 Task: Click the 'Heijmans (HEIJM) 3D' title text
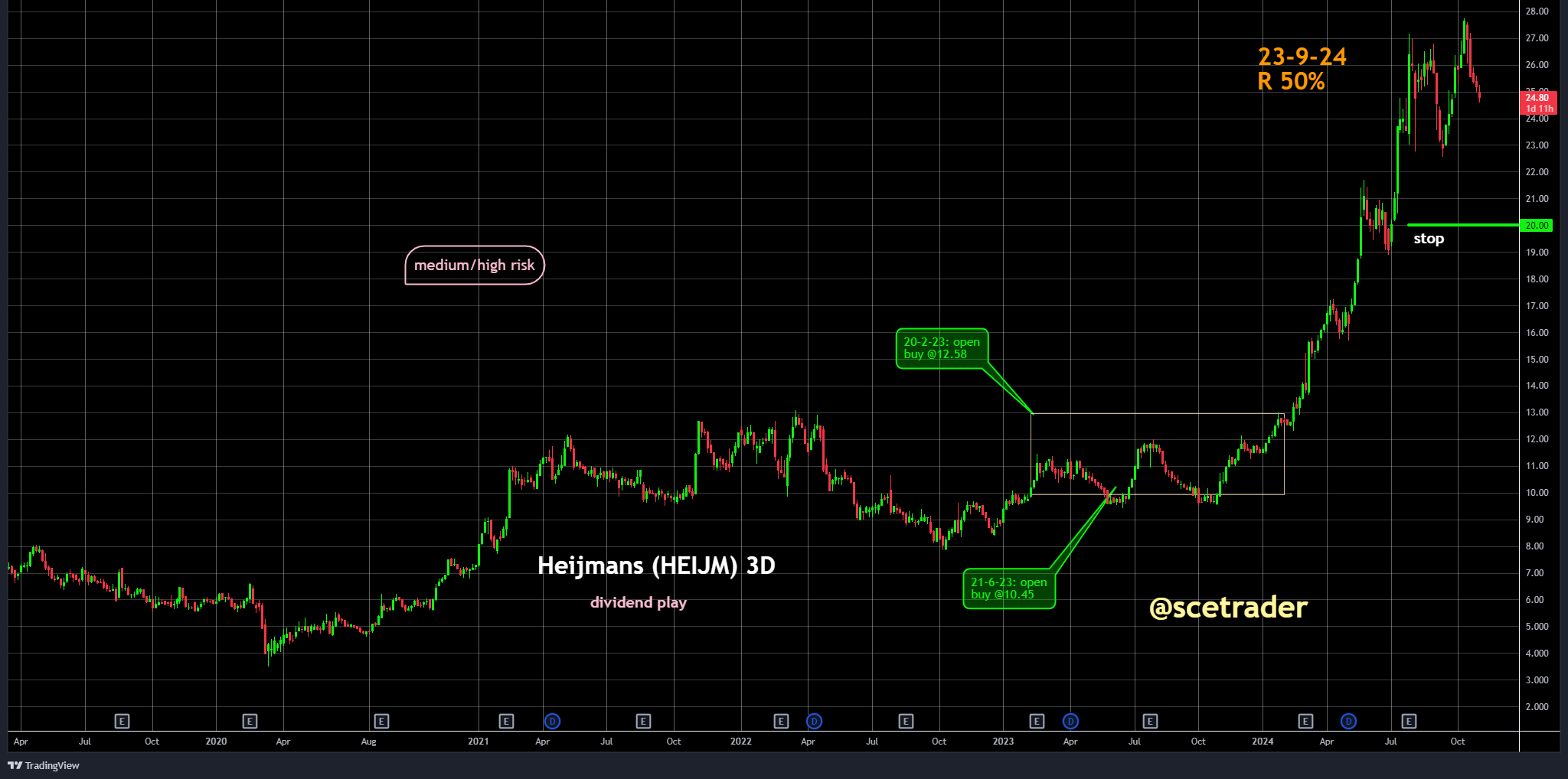point(656,566)
